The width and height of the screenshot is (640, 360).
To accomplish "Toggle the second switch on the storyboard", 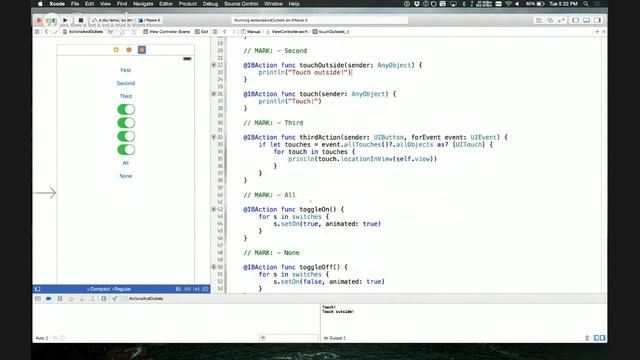I will (126, 123).
